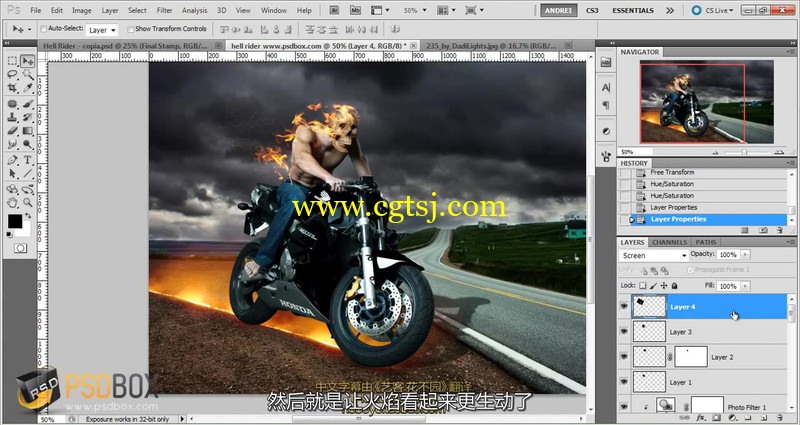Image resolution: width=800 pixels, height=425 pixels.
Task: Hide Layer 2 visibility eye
Action: click(623, 357)
